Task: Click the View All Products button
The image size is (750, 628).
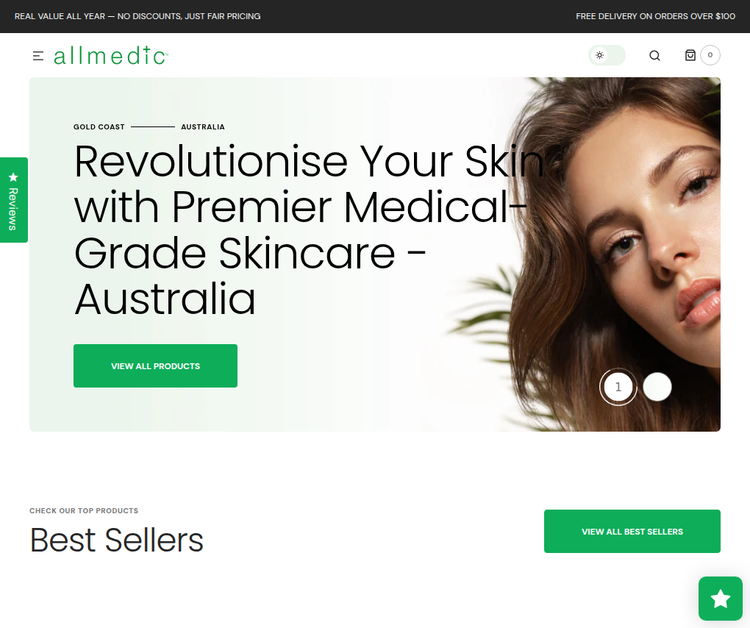Action: tap(155, 366)
